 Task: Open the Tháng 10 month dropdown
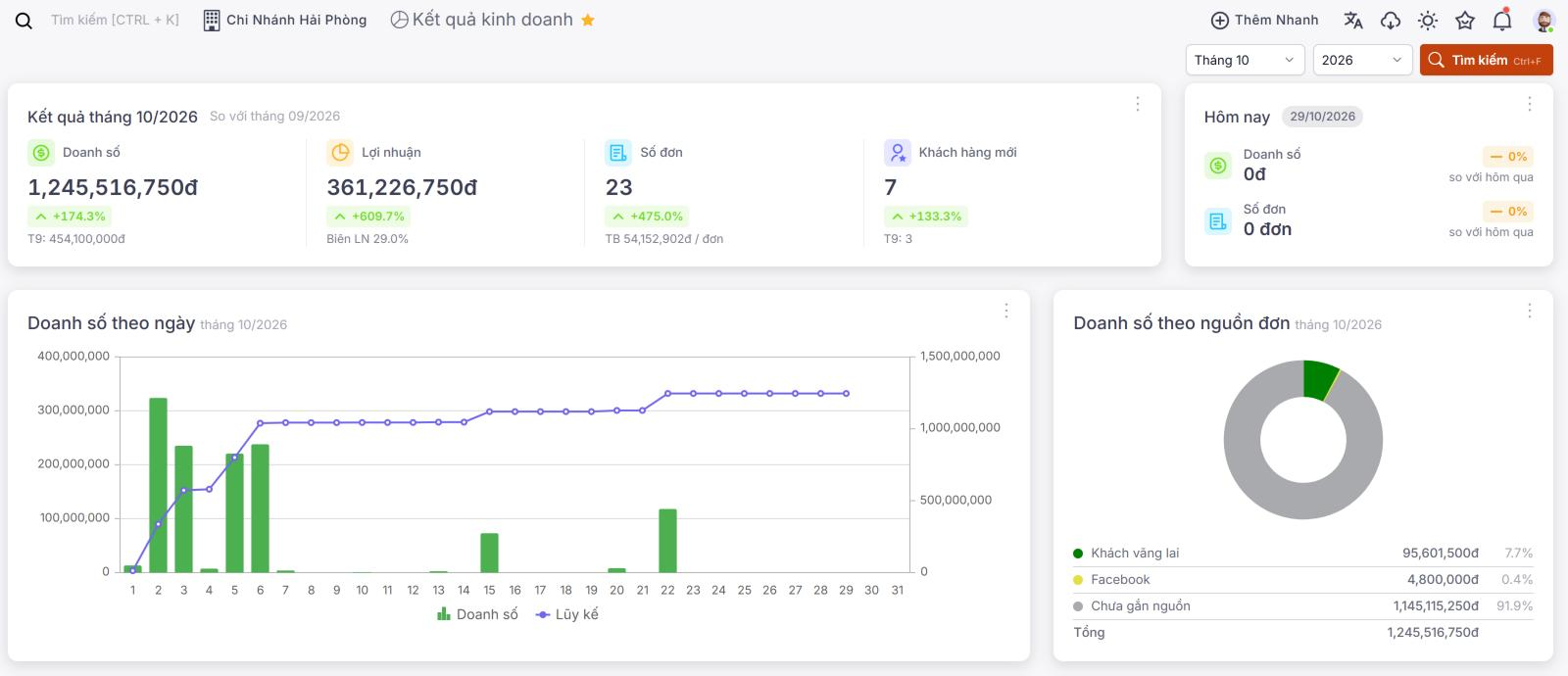coord(1245,60)
